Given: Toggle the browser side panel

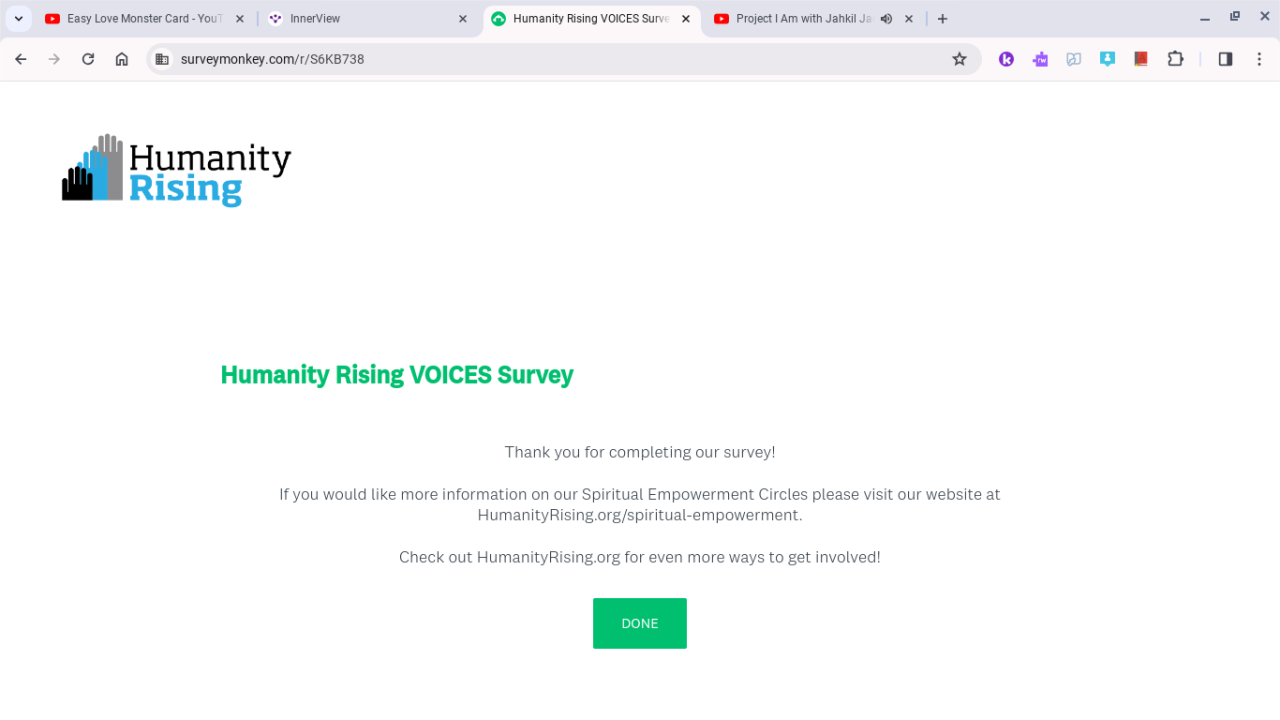Looking at the screenshot, I should coord(1225,59).
